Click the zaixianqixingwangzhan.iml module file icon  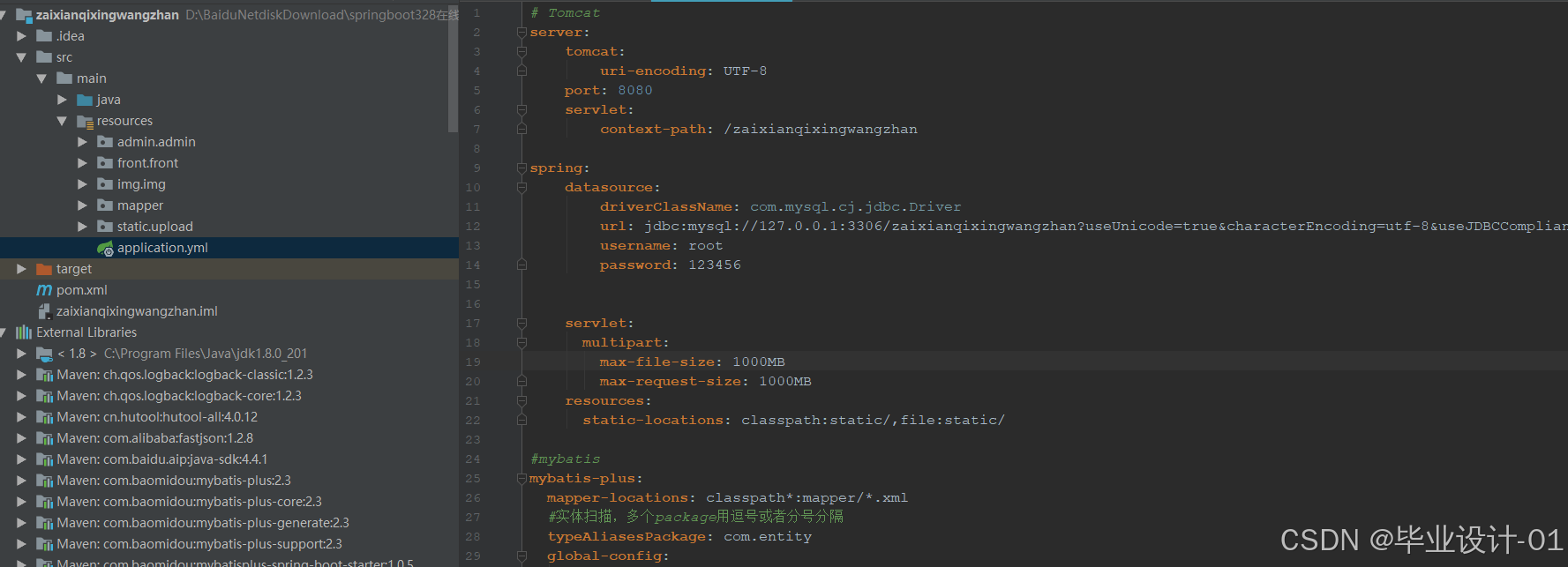(44, 311)
